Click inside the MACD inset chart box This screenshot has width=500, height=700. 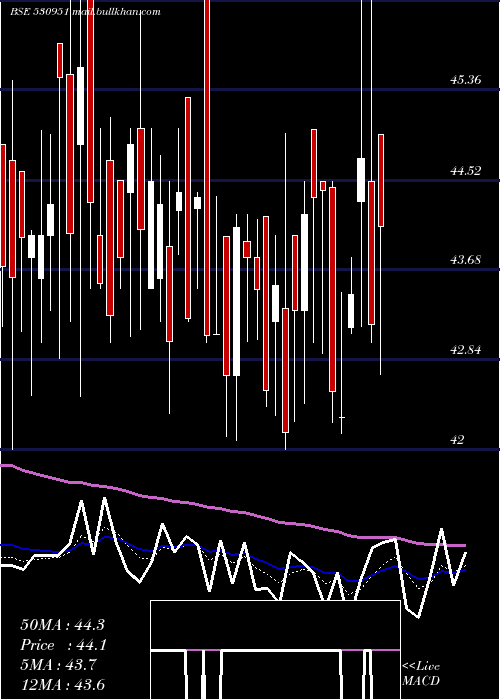[x=275, y=650]
